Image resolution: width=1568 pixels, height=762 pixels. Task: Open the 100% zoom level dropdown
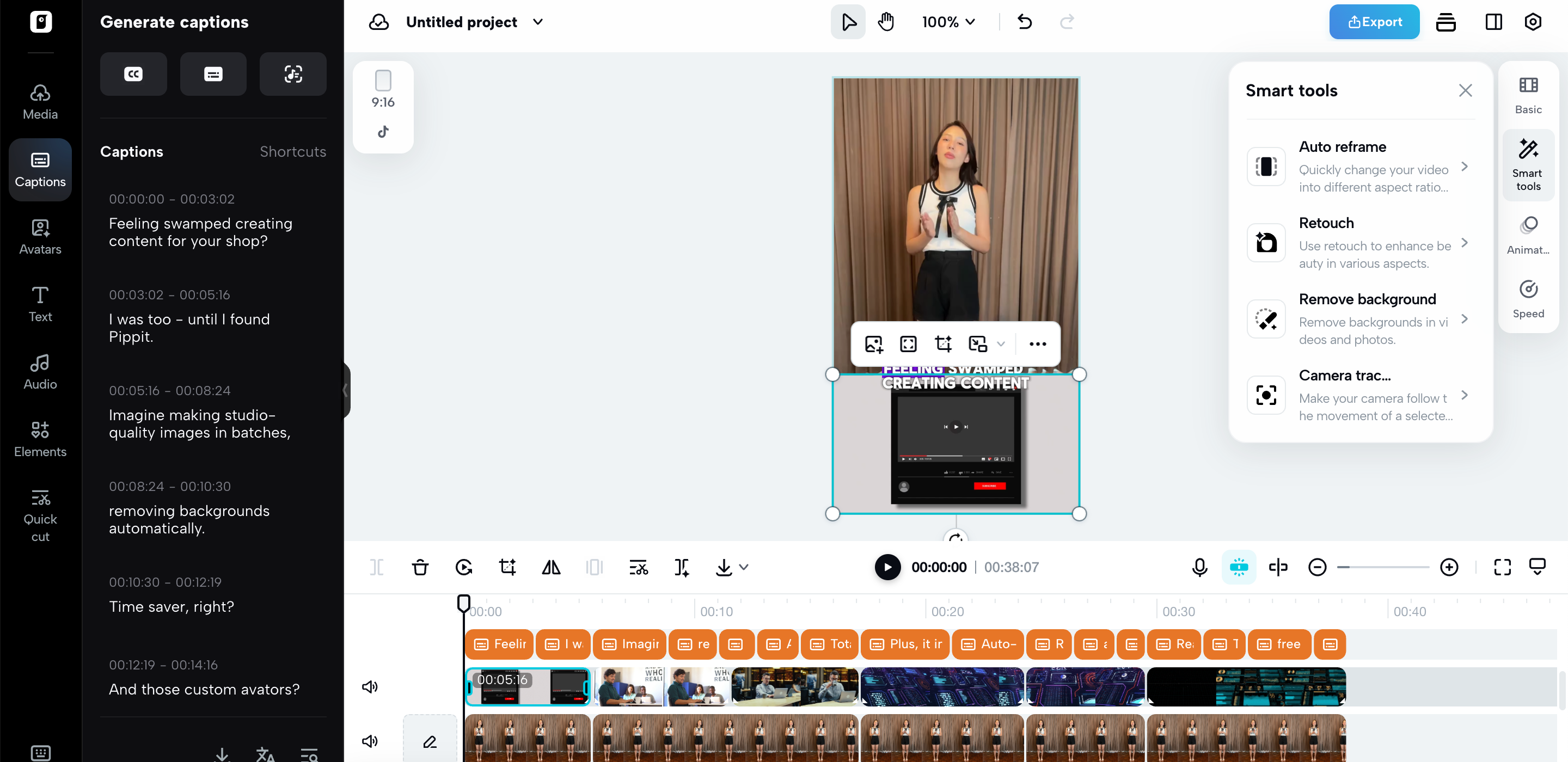tap(948, 22)
